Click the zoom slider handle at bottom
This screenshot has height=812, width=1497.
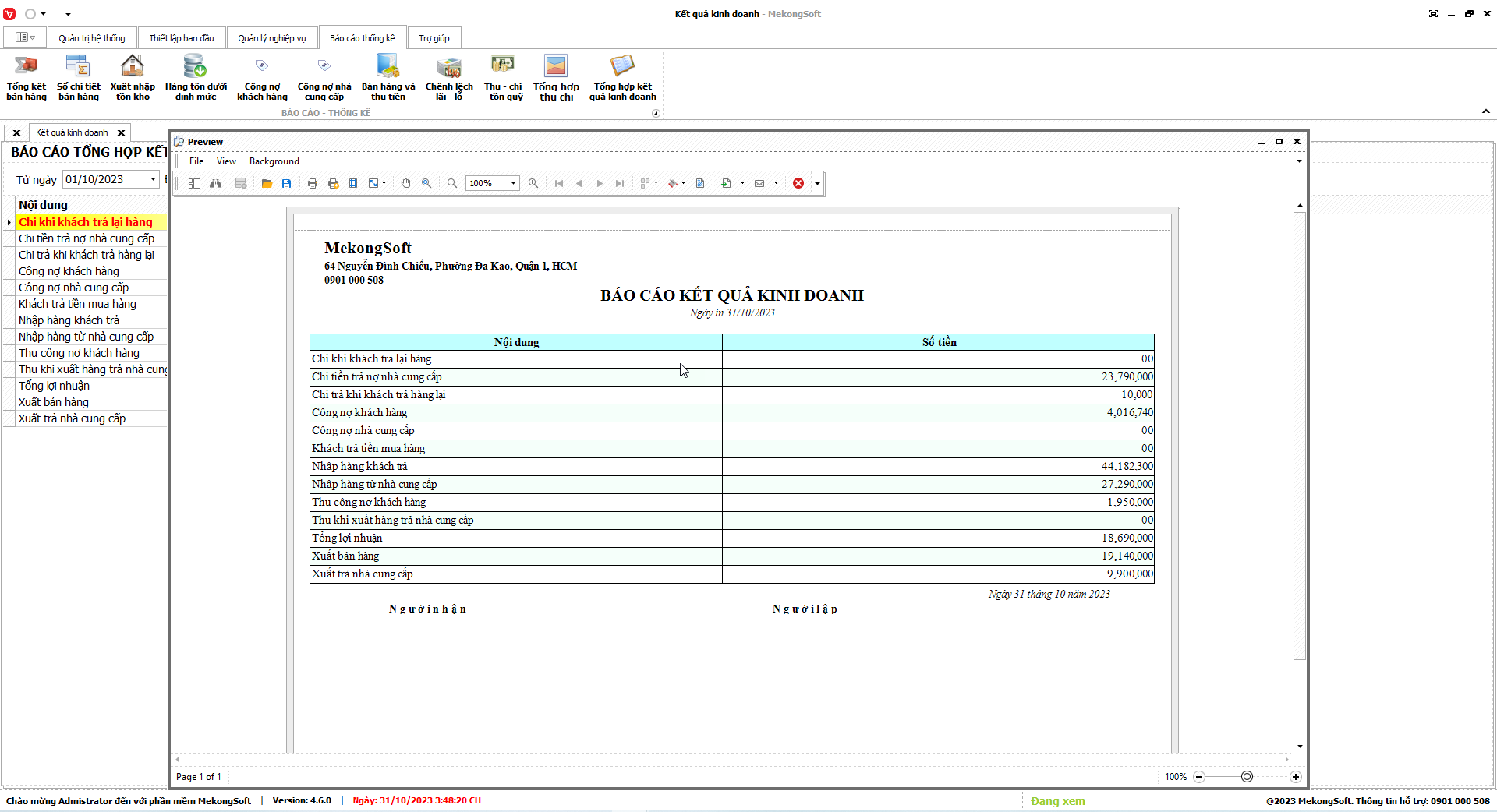point(1247,777)
